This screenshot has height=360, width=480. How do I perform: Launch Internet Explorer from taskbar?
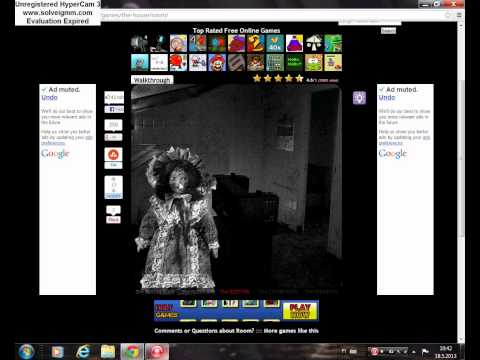tap(83, 352)
